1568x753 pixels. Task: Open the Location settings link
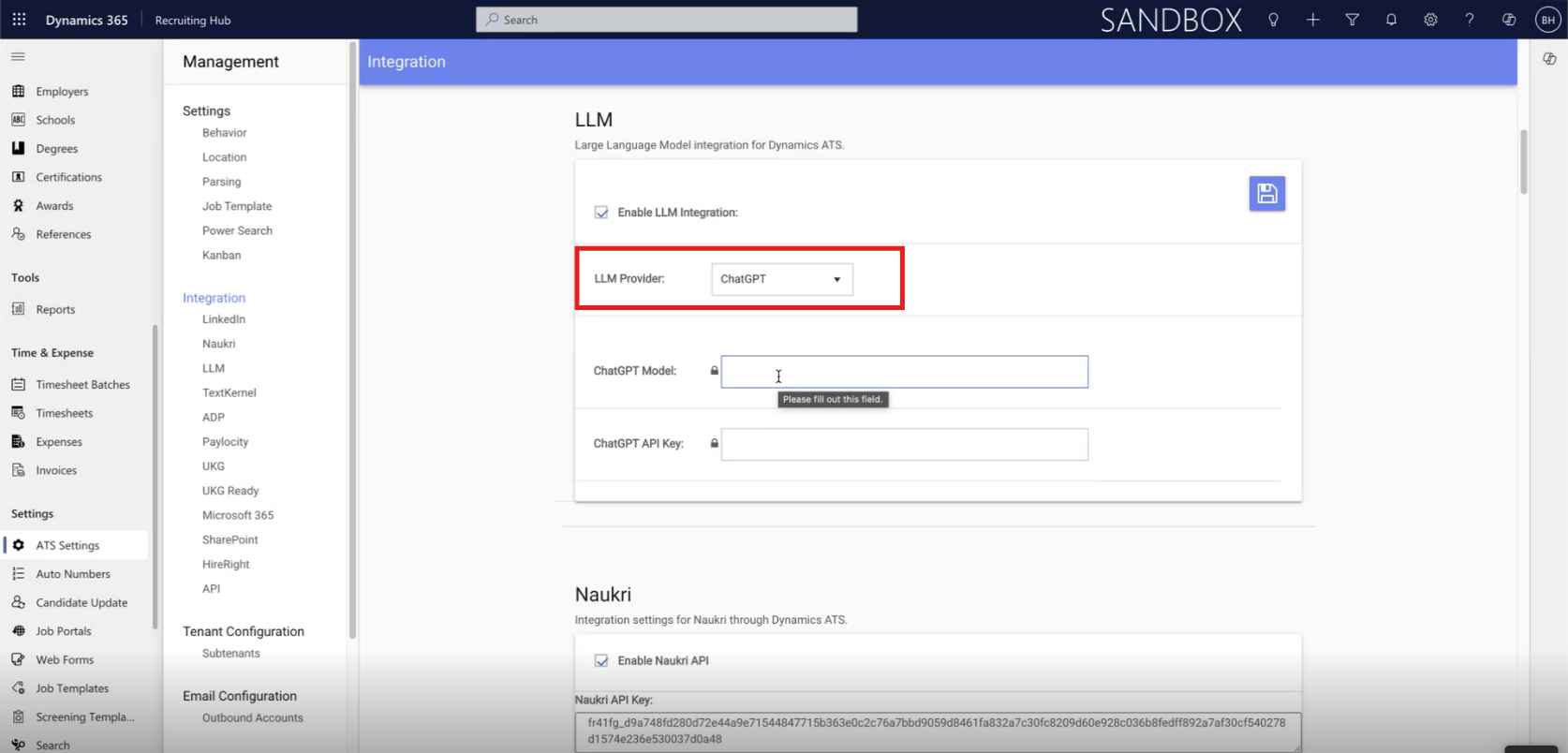click(224, 157)
